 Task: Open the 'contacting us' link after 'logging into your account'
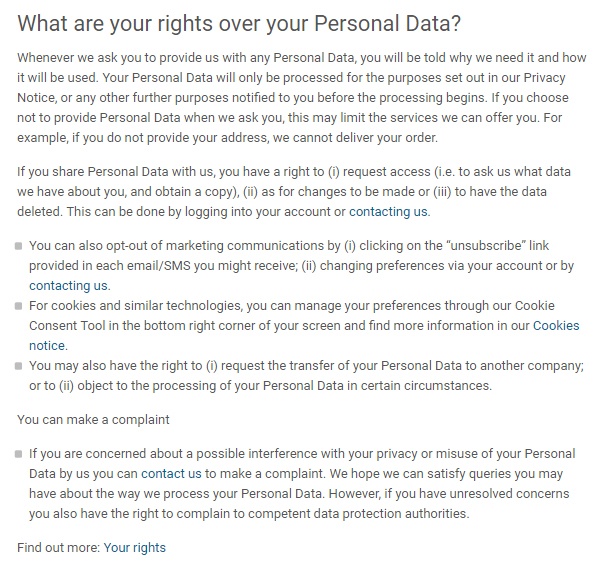point(388,212)
